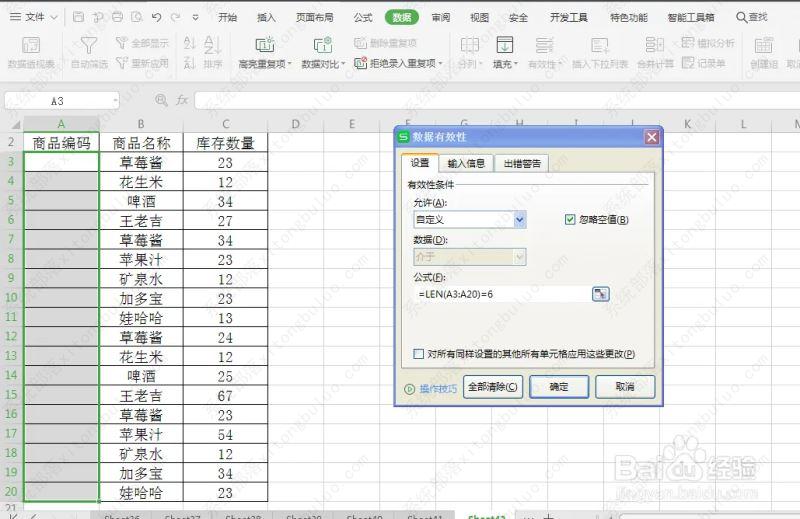Click the 数据对比 data compare icon
The image size is (800, 519).
pos(322,45)
